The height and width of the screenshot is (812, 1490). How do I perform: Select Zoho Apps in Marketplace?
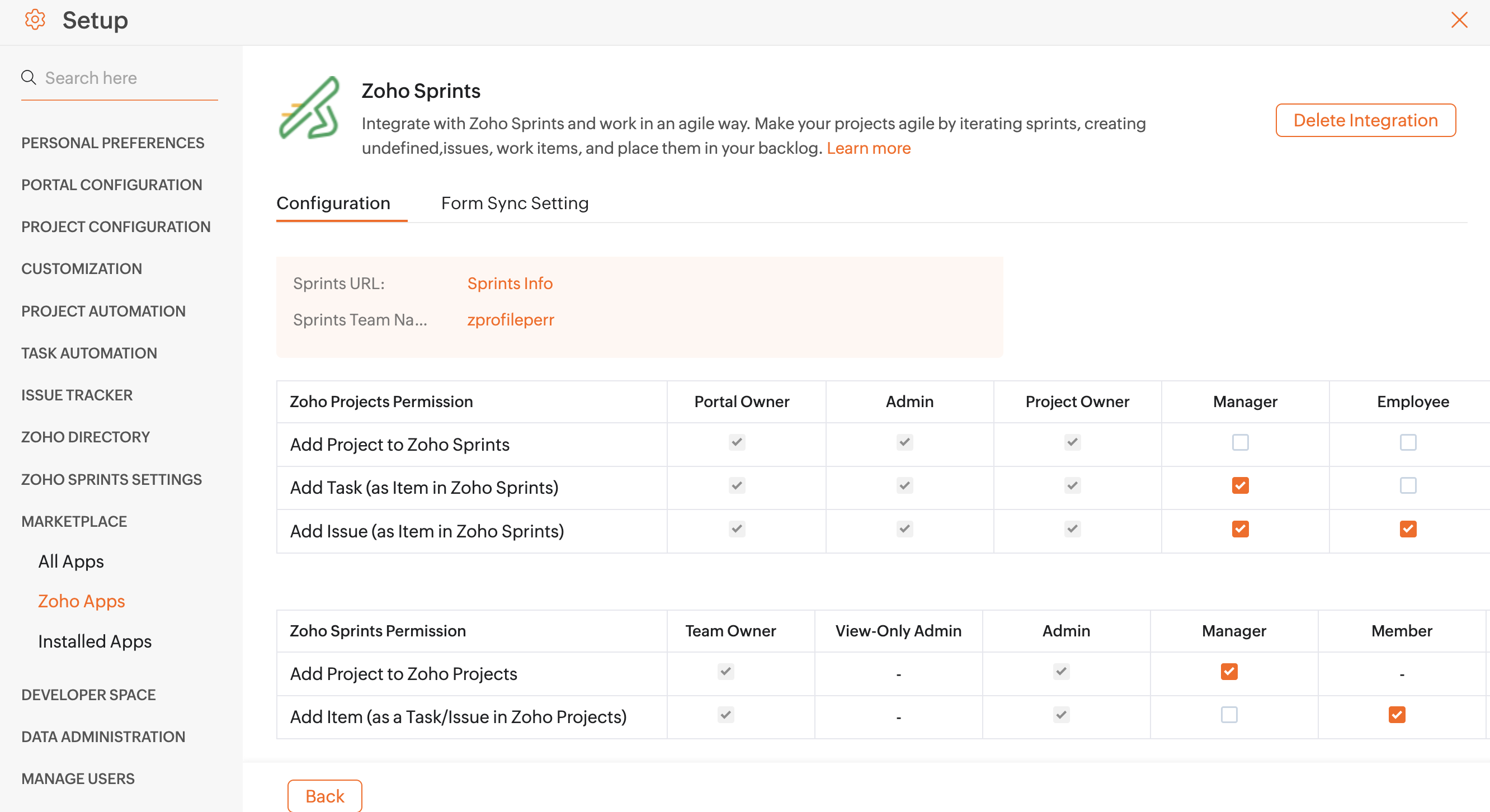pyautogui.click(x=82, y=602)
